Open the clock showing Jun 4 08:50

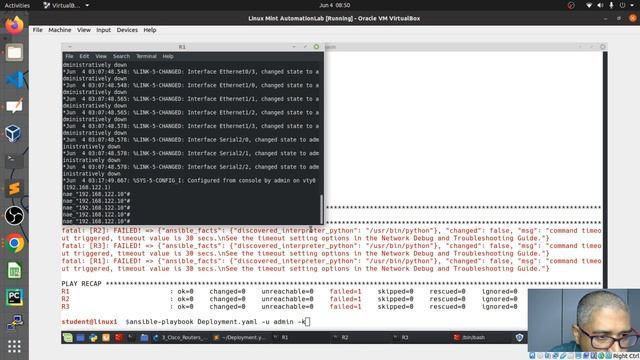point(335,5)
